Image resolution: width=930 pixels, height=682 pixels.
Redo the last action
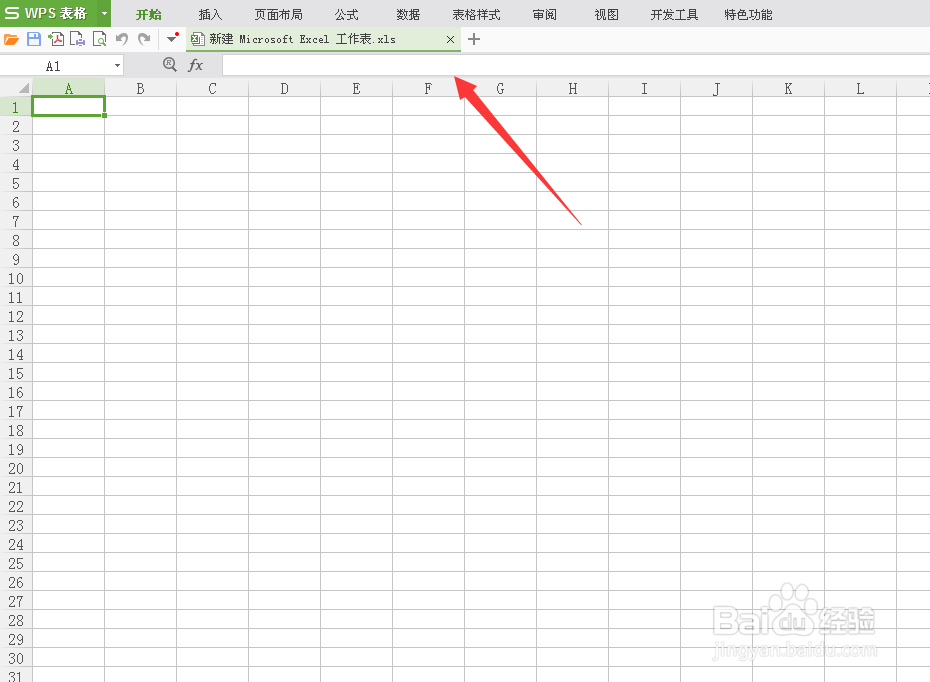143,38
